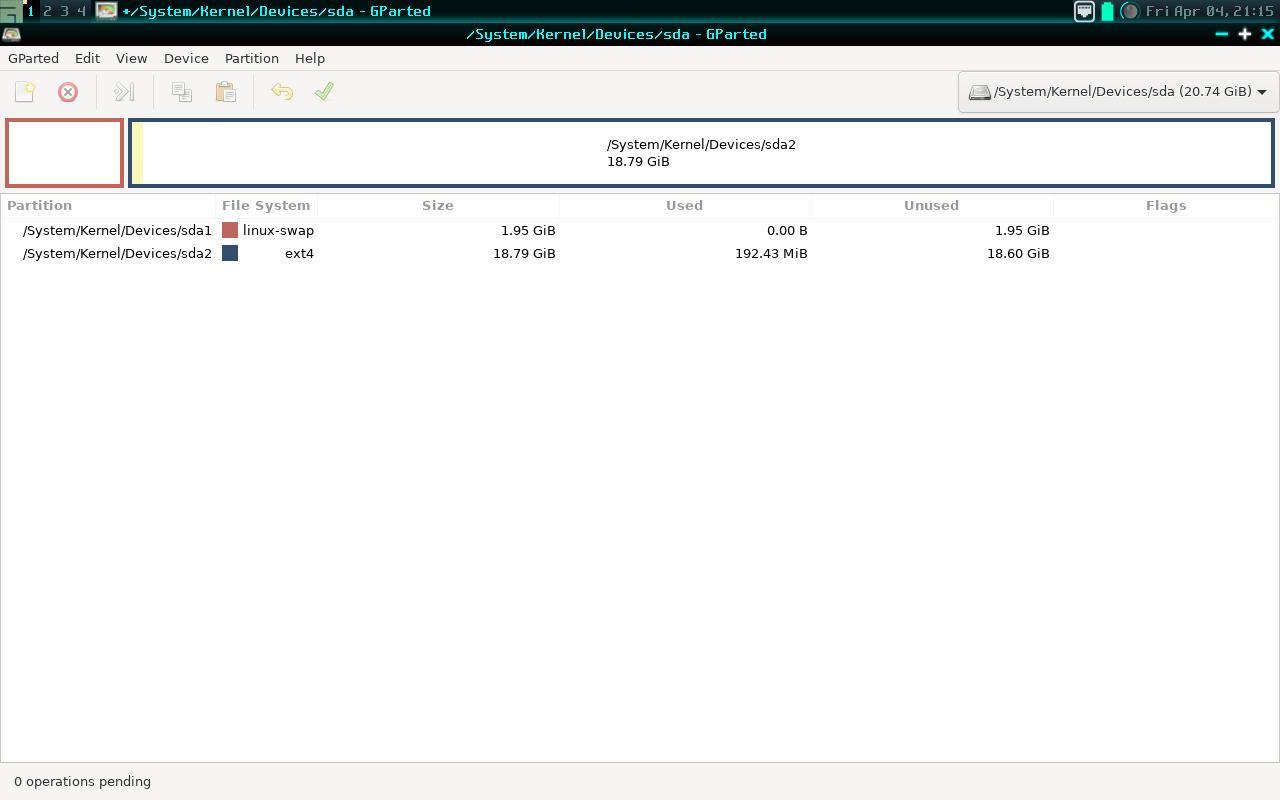Open the Device menu
This screenshot has height=800, width=1280.
(186, 58)
